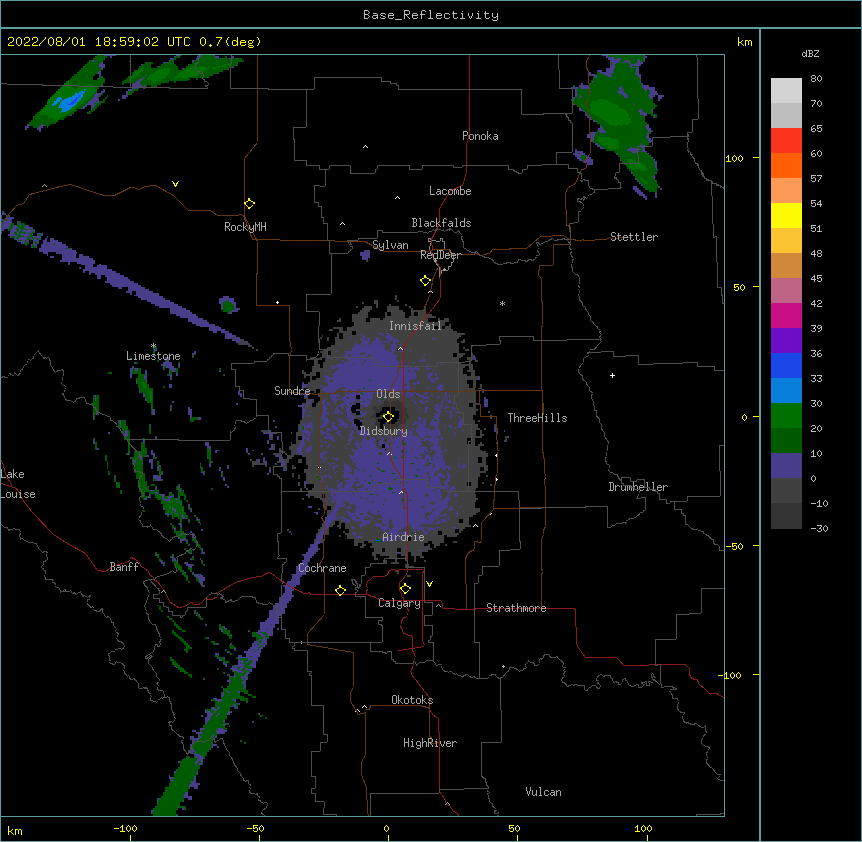Click the yellow 50 tick on the right axis
862x842 pixels.
739,287
